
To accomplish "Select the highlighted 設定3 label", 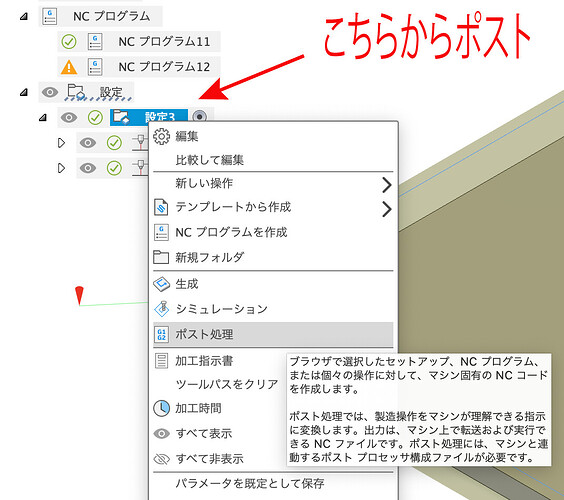I will (x=160, y=117).
